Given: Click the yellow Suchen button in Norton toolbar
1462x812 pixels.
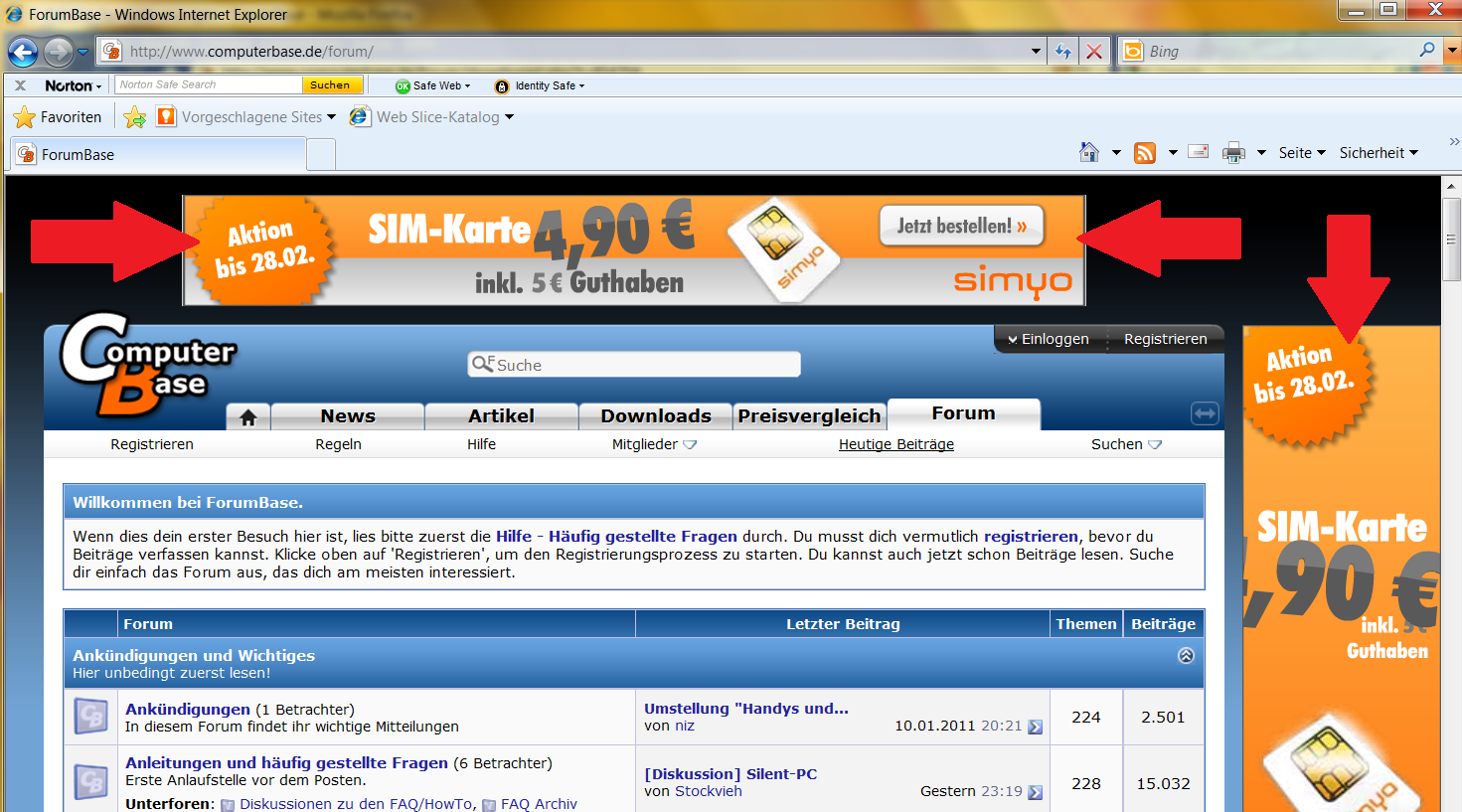Looking at the screenshot, I should pyautogui.click(x=331, y=85).
